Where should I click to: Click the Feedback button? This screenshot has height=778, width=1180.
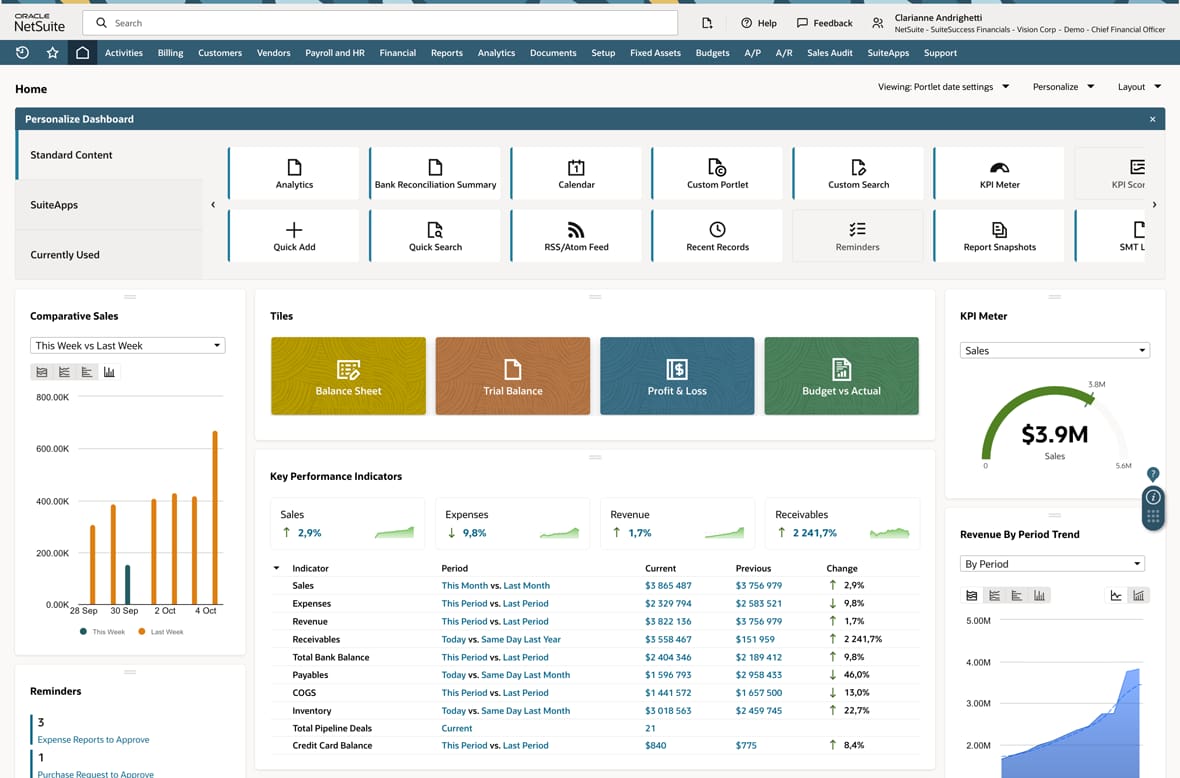pyautogui.click(x=825, y=23)
